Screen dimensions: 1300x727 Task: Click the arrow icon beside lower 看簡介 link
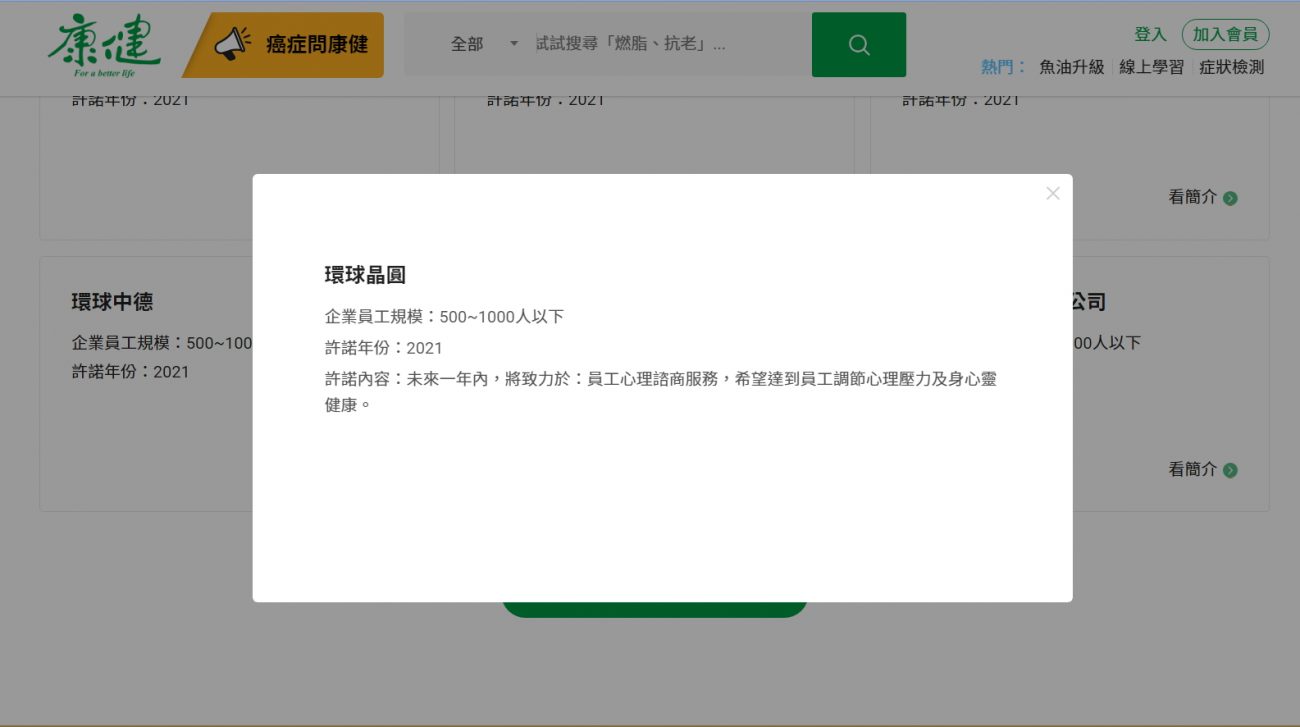pyautogui.click(x=1230, y=470)
